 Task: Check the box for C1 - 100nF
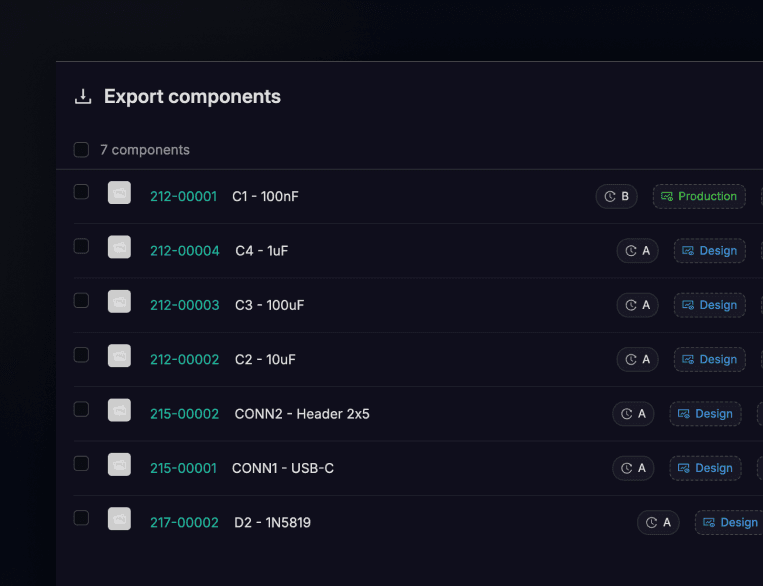(x=81, y=192)
